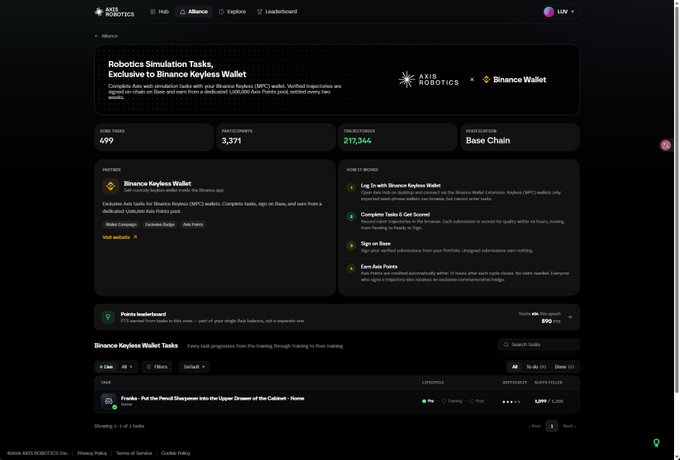
Task: Select the Done filter tab
Action: pyautogui.click(x=564, y=367)
